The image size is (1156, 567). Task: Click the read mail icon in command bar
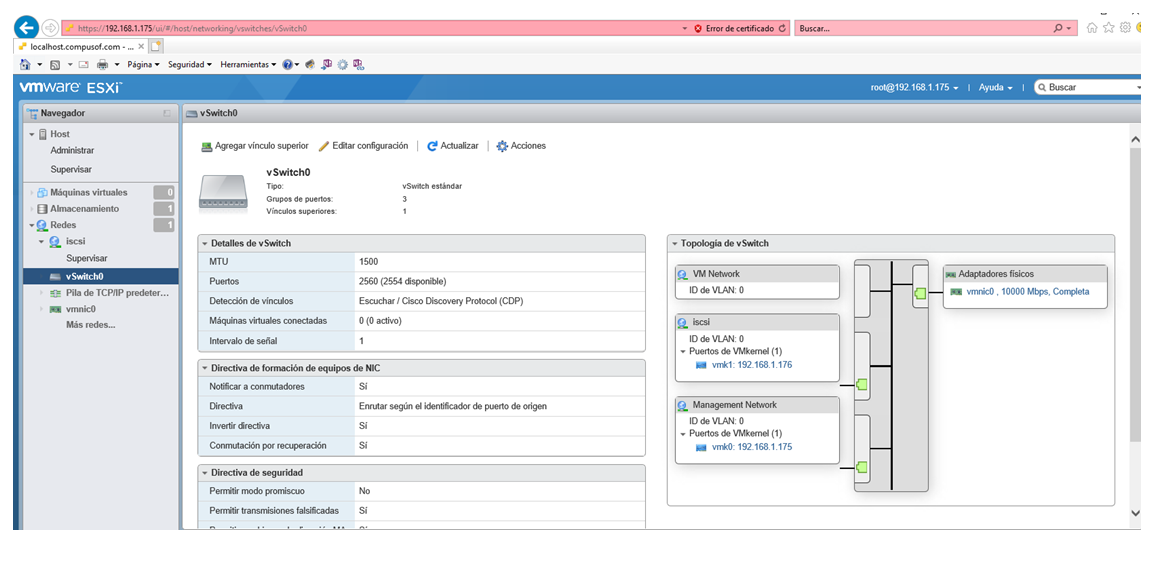[x=83, y=64]
